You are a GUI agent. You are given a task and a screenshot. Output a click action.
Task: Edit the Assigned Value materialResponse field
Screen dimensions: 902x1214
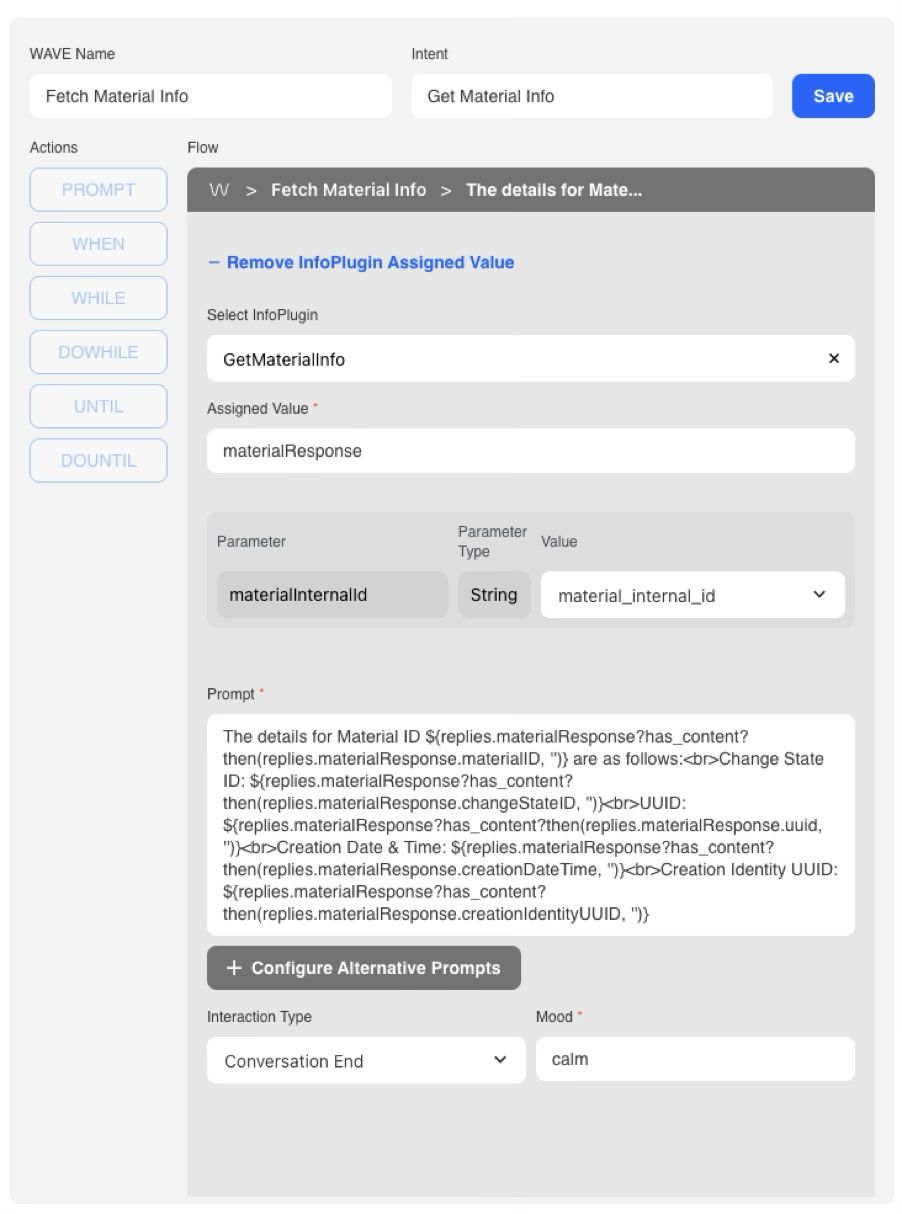(x=530, y=451)
